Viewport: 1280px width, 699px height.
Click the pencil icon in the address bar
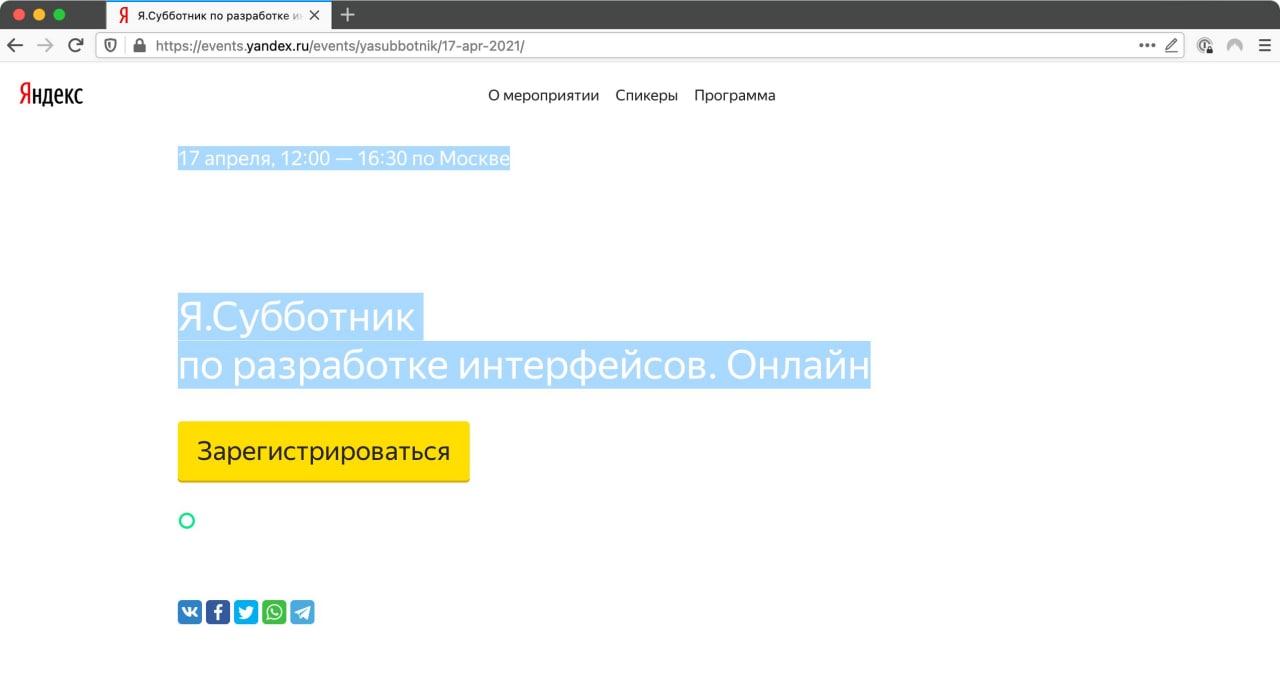tap(1172, 45)
